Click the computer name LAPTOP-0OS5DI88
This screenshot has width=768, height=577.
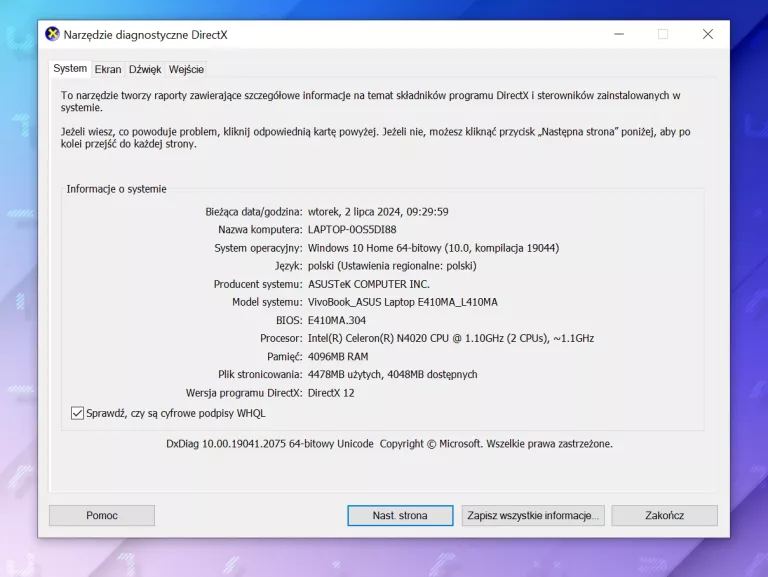(x=352, y=230)
